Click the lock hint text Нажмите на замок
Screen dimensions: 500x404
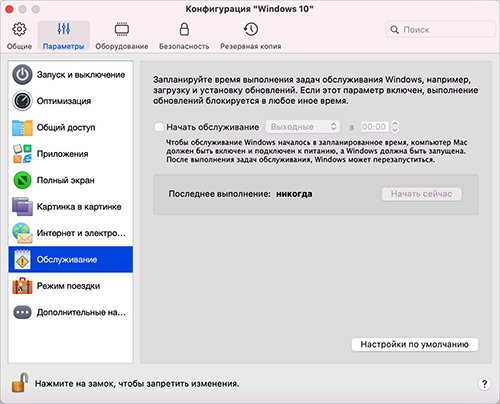click(137, 384)
